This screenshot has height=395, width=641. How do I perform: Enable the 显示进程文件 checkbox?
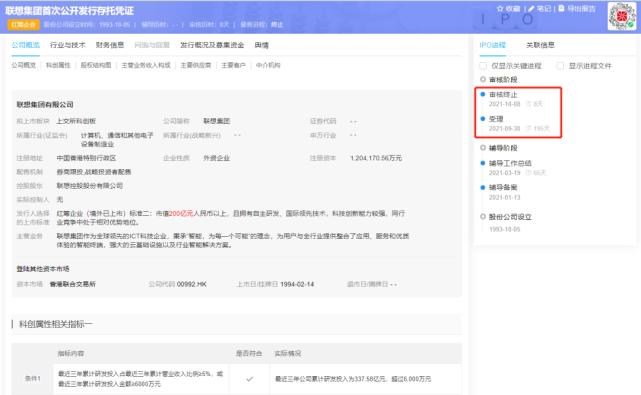560,66
